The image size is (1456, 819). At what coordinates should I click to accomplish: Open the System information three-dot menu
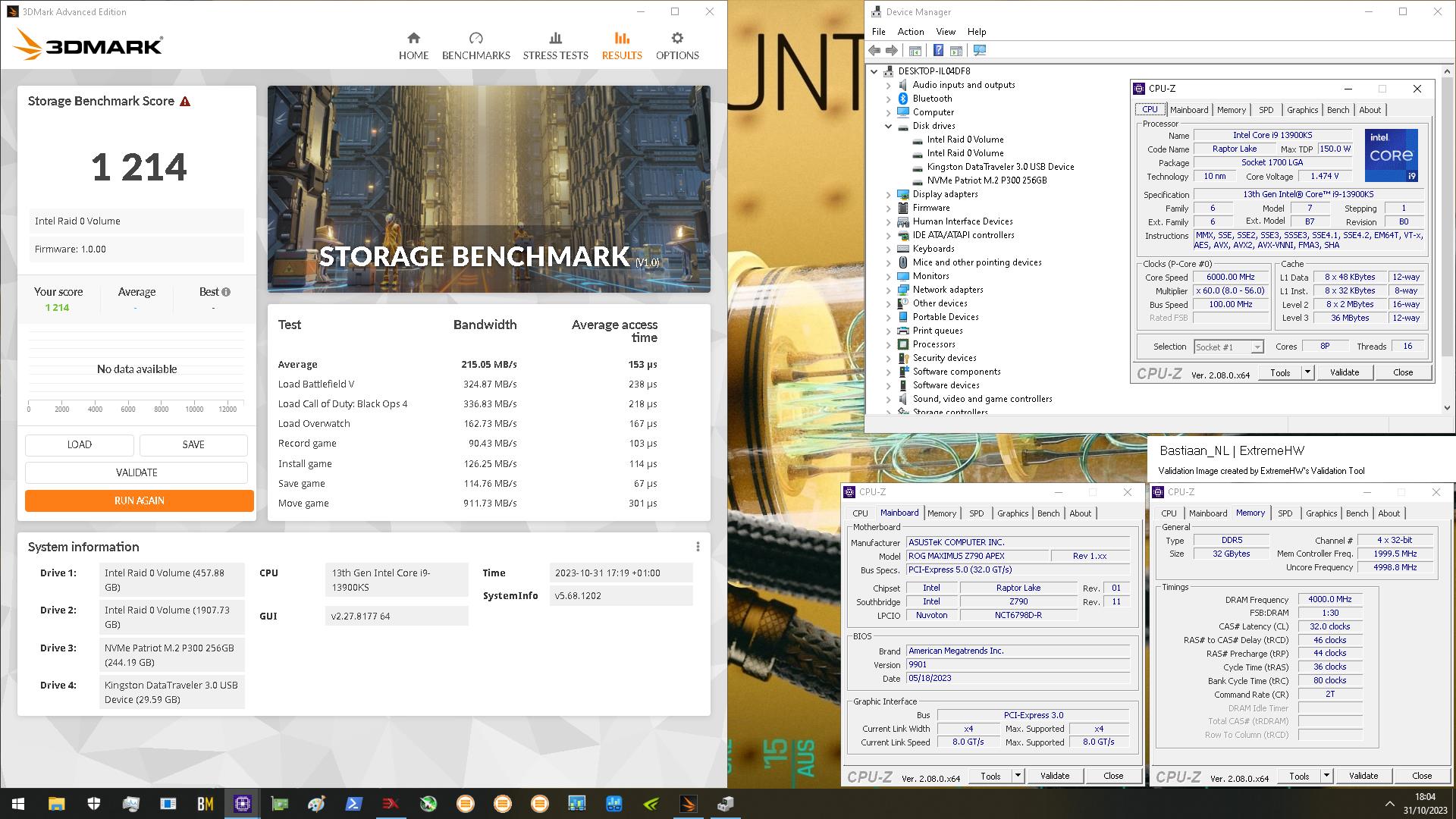coord(698,547)
